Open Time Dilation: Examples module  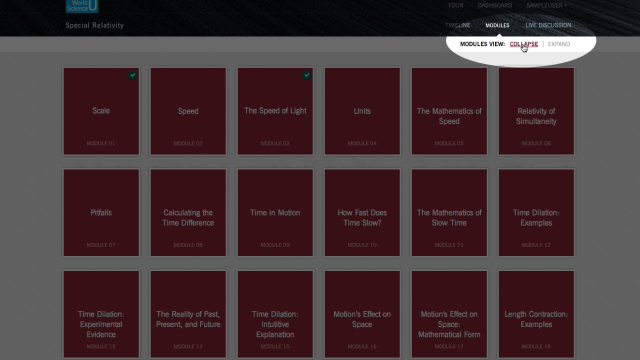(536, 213)
